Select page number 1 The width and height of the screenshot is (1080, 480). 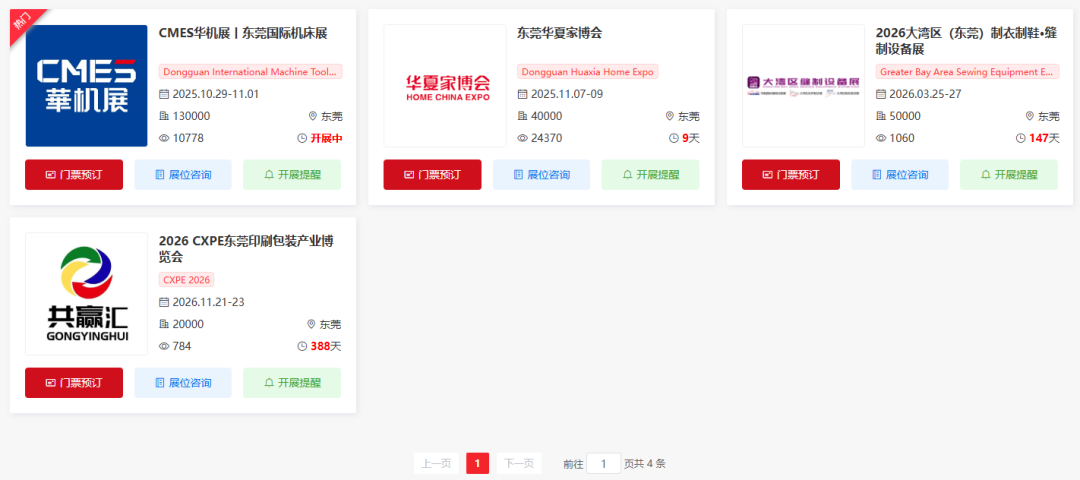477,463
